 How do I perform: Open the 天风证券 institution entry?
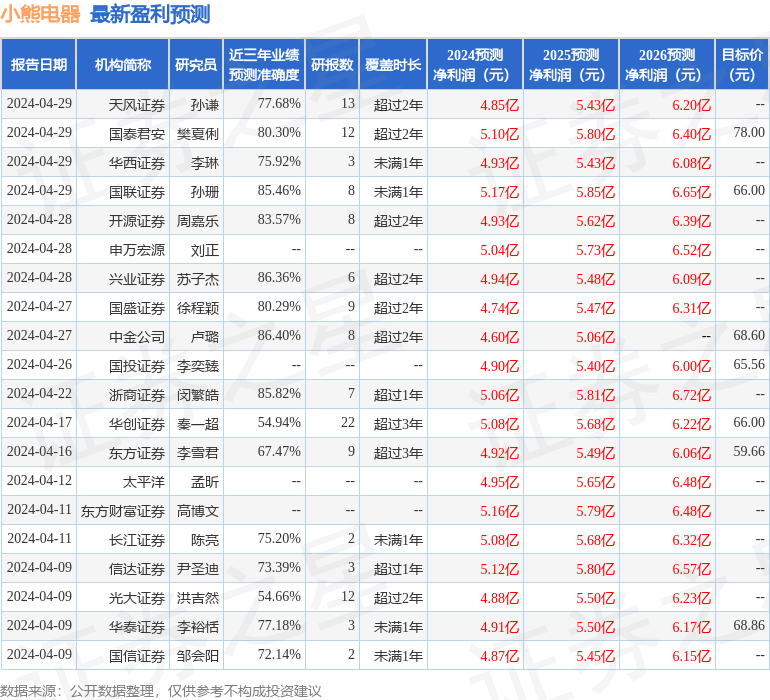(x=137, y=104)
